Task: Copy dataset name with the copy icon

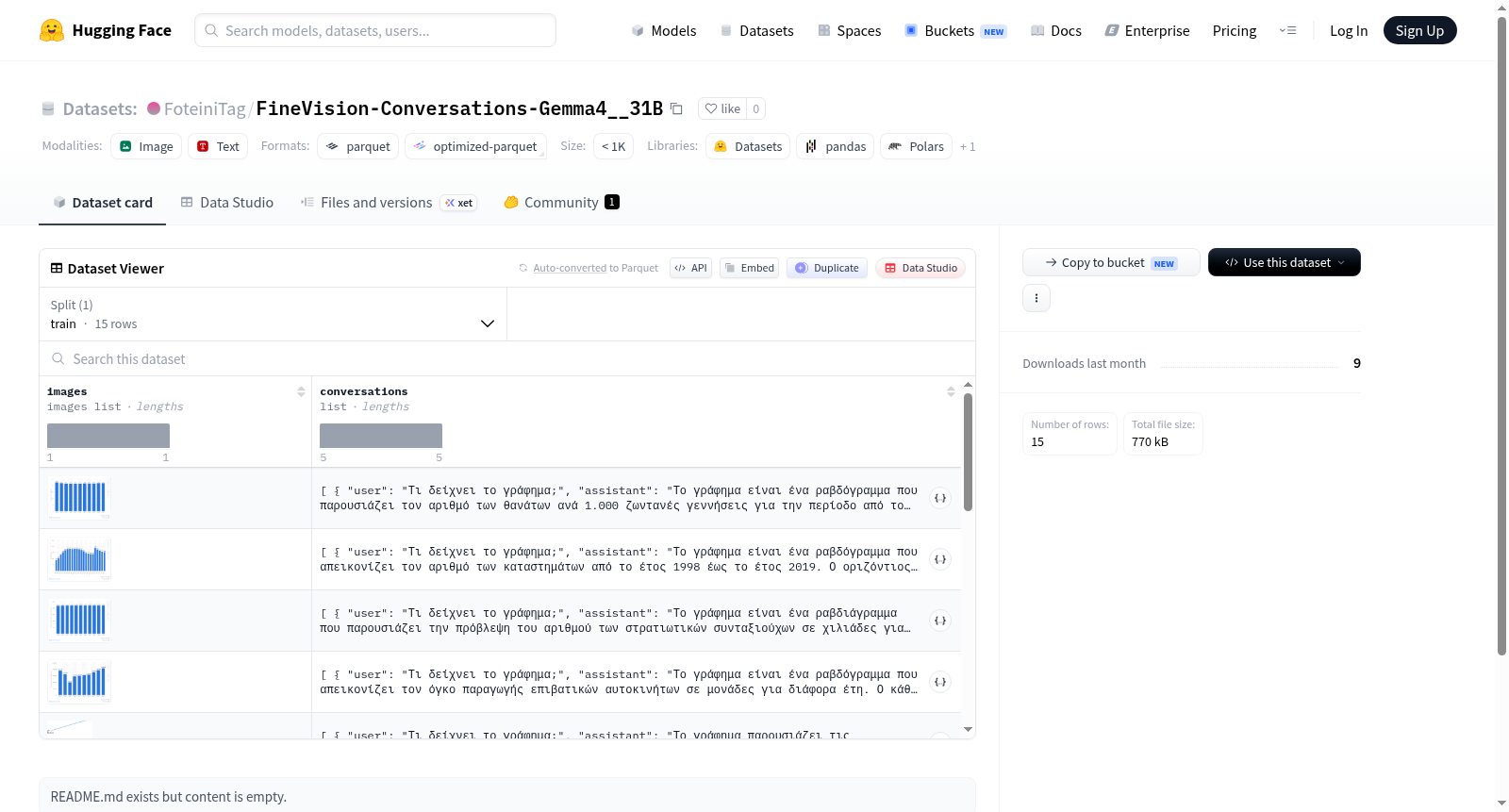Action: pos(676,108)
